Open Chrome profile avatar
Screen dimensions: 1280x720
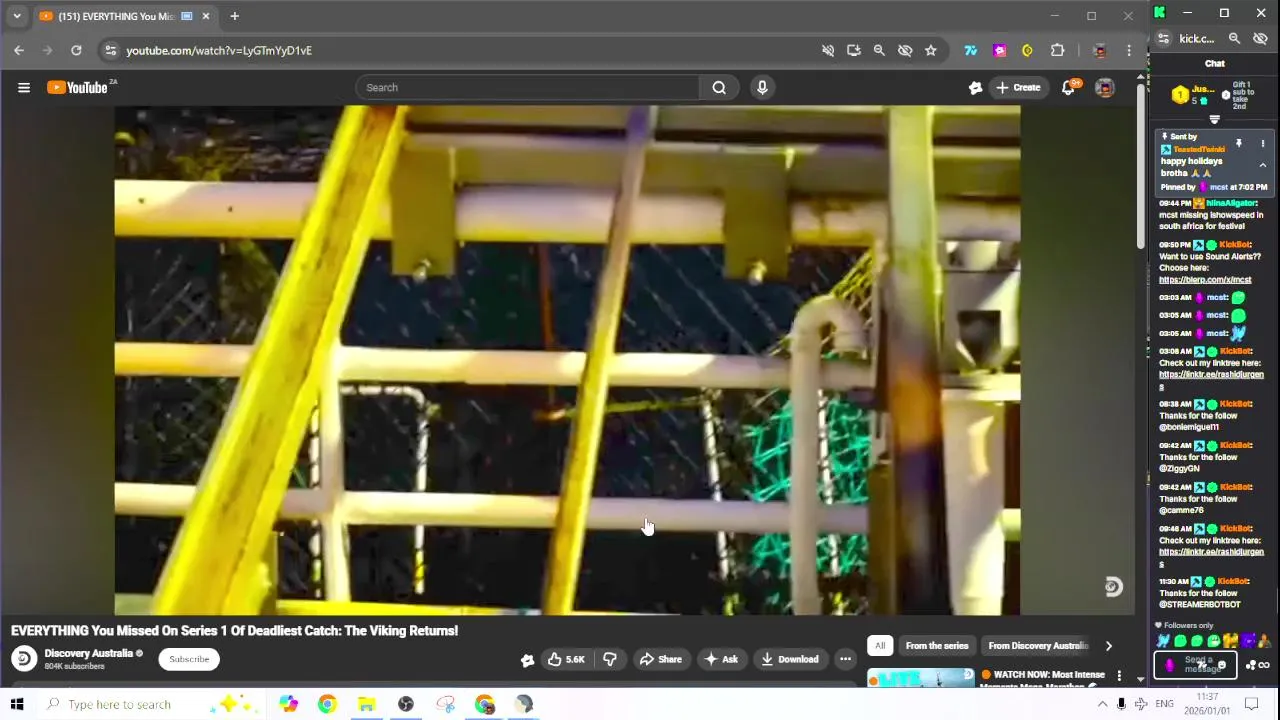pos(1100,50)
